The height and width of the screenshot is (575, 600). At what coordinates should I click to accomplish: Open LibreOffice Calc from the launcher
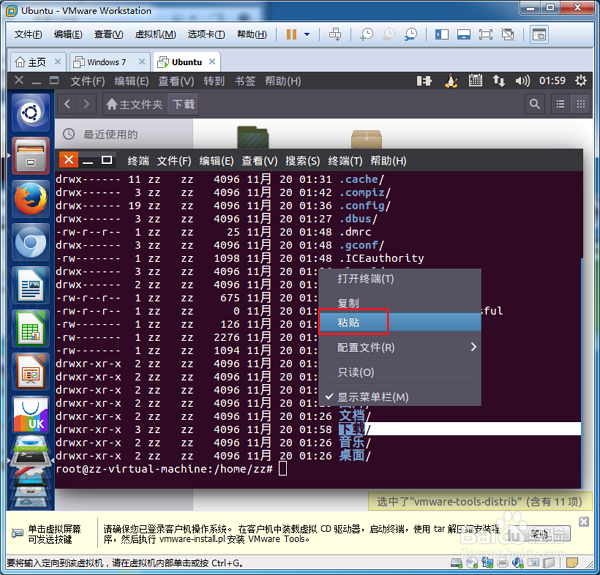pos(31,329)
